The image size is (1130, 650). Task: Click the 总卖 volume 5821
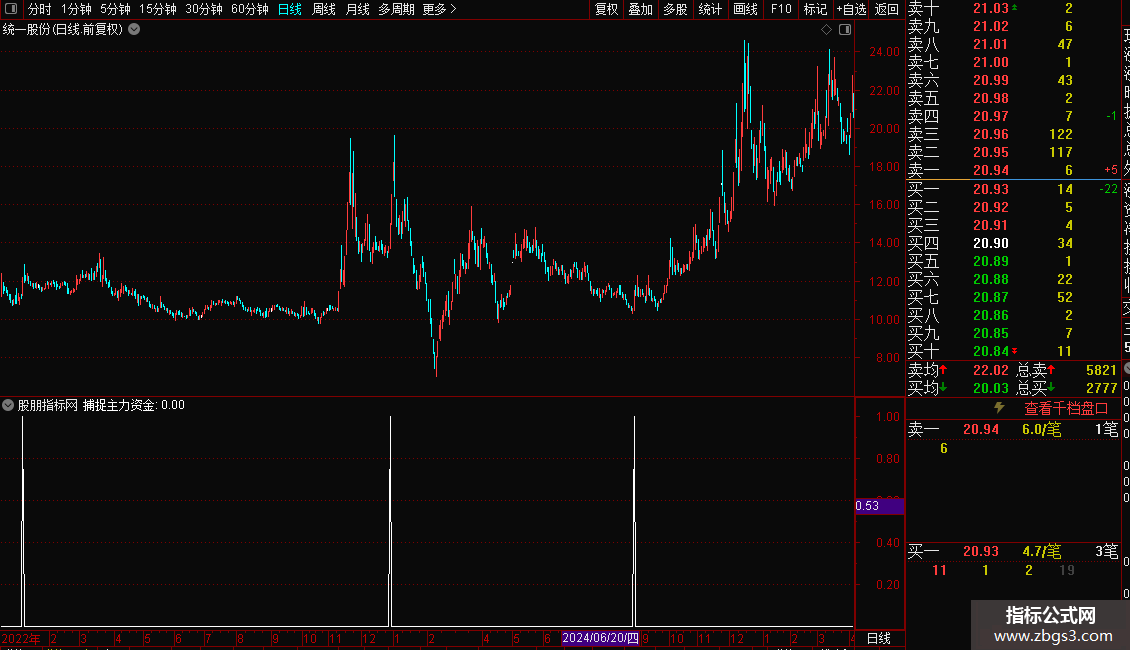click(1101, 370)
